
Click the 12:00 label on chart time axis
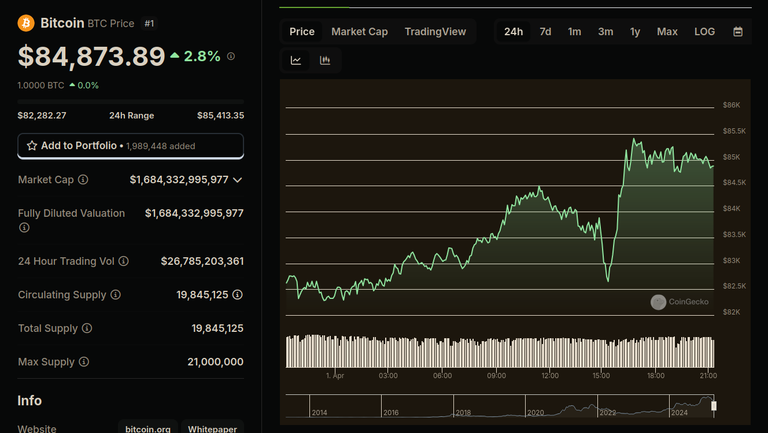(x=550, y=376)
